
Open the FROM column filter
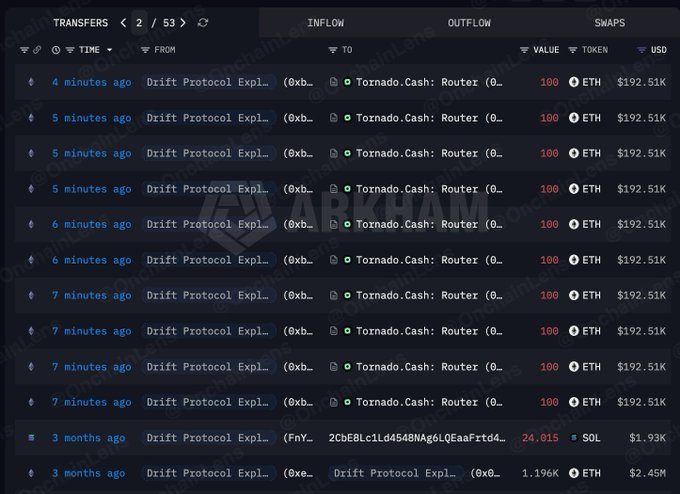(x=145, y=50)
